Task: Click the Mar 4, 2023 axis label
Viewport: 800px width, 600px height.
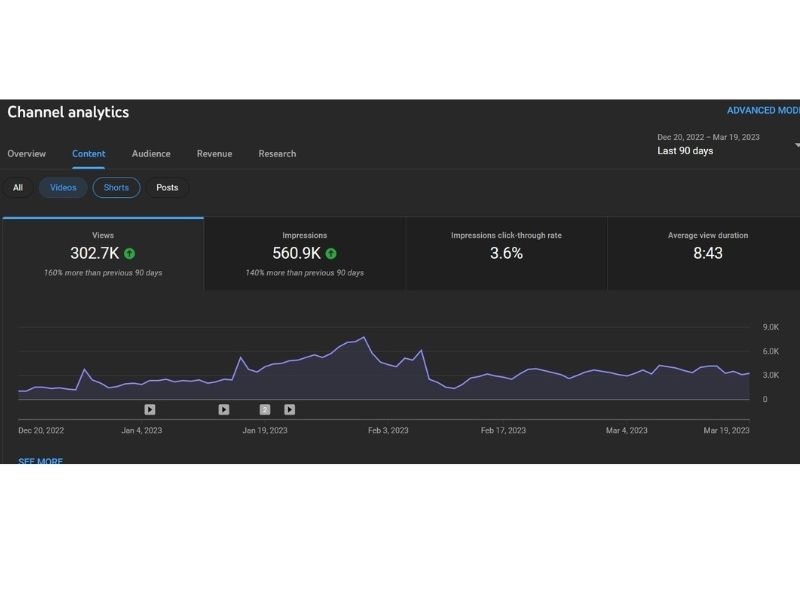Action: [x=627, y=431]
